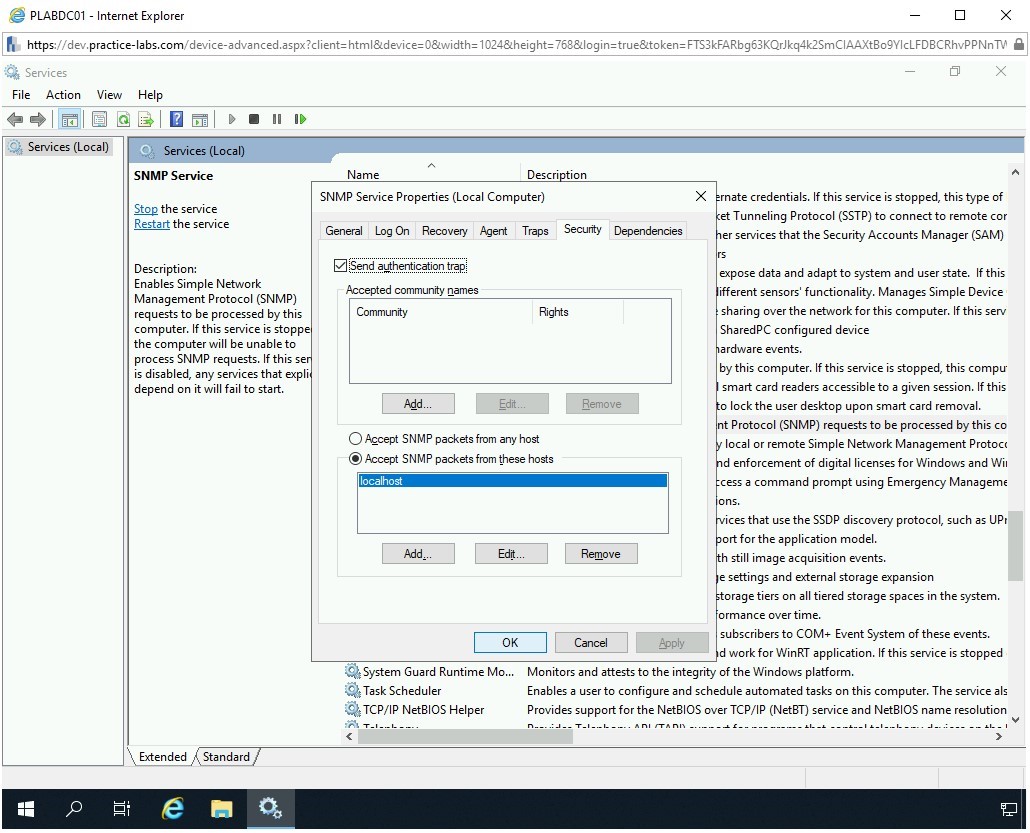
Task: Select Accept SNMP packets from any host
Action: click(x=355, y=439)
